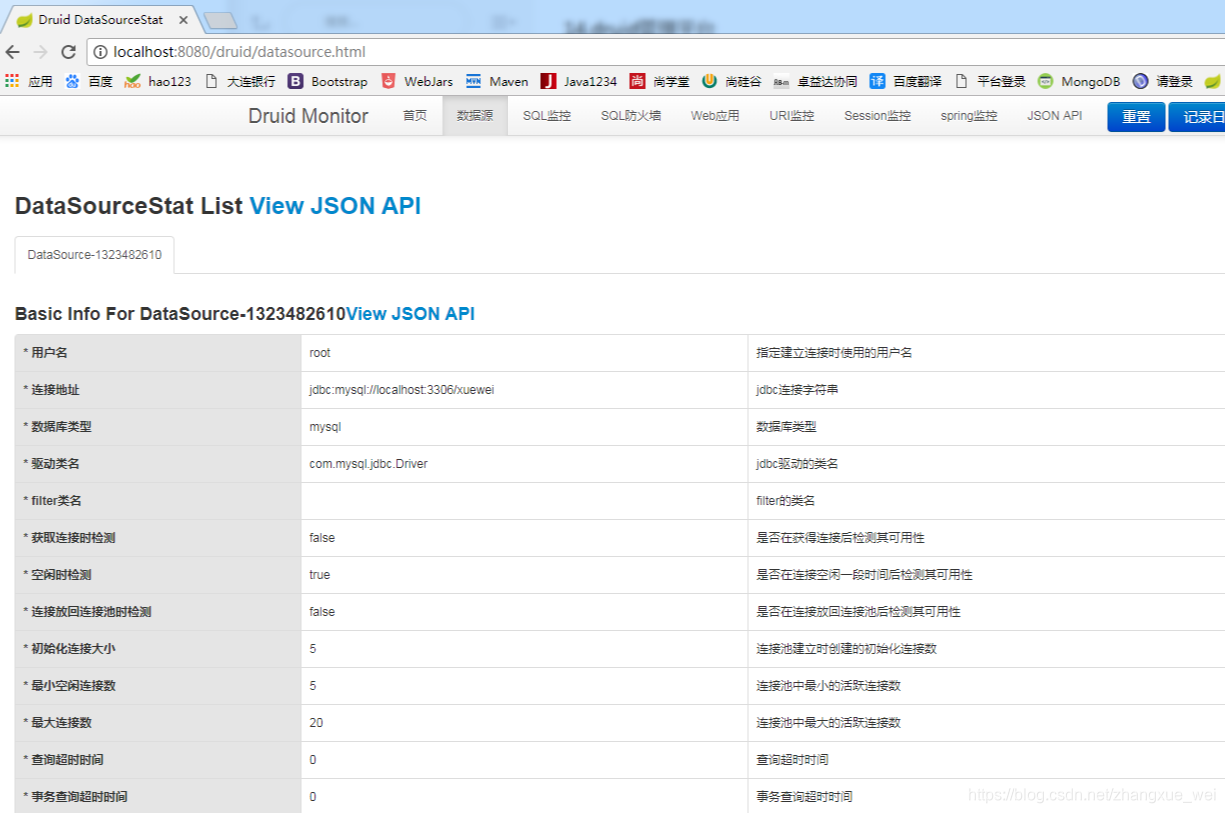
Task: Open the 尚硅谷 bookmark
Action: [732, 82]
